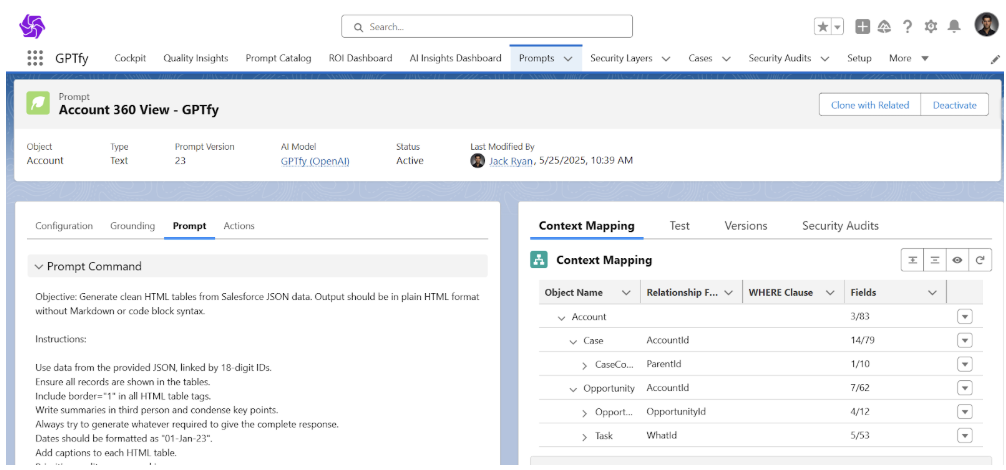This screenshot has width=1006, height=470.
Task: Click the Deactivate button
Action: click(955, 105)
